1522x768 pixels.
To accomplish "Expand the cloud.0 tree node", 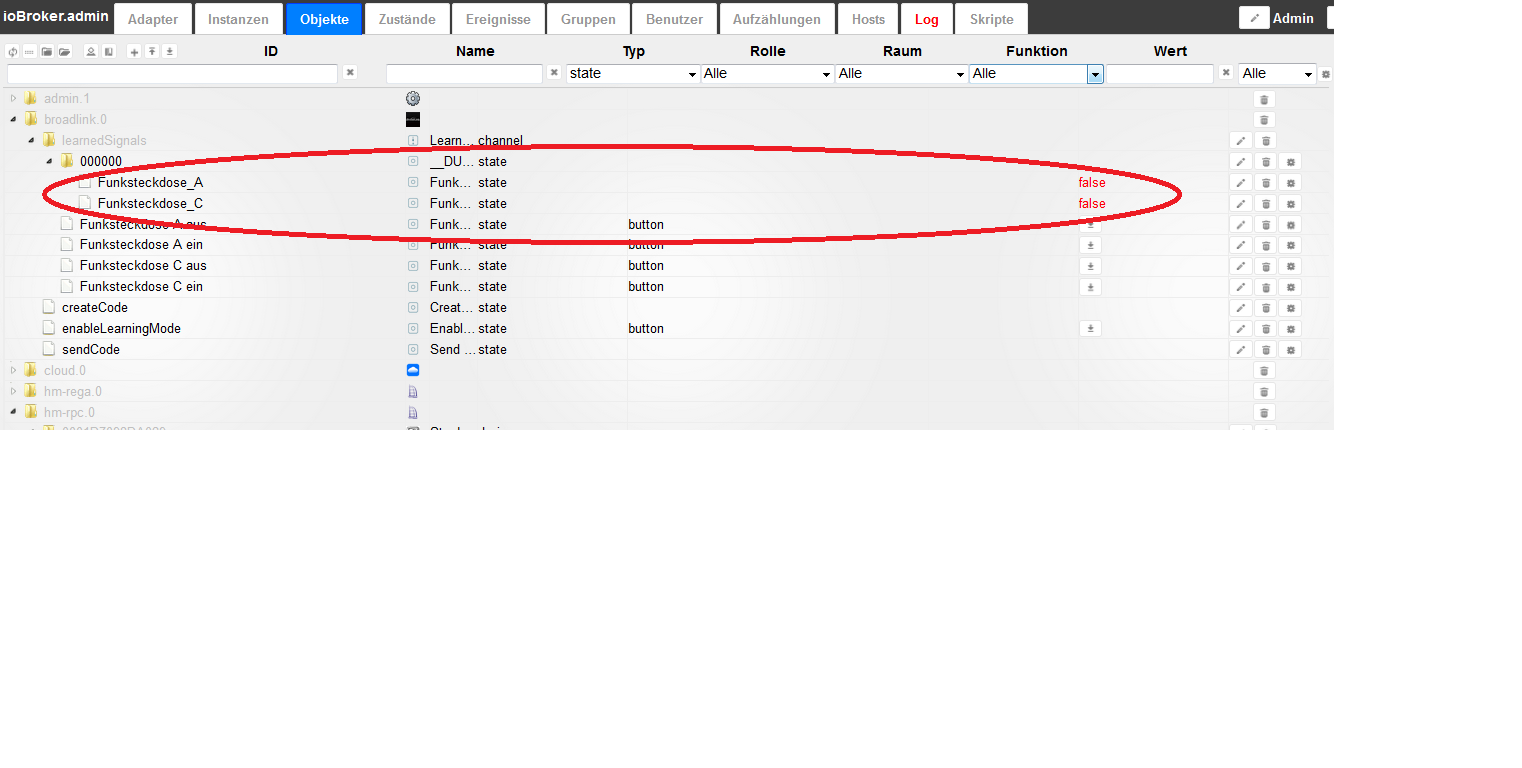I will [13, 371].
